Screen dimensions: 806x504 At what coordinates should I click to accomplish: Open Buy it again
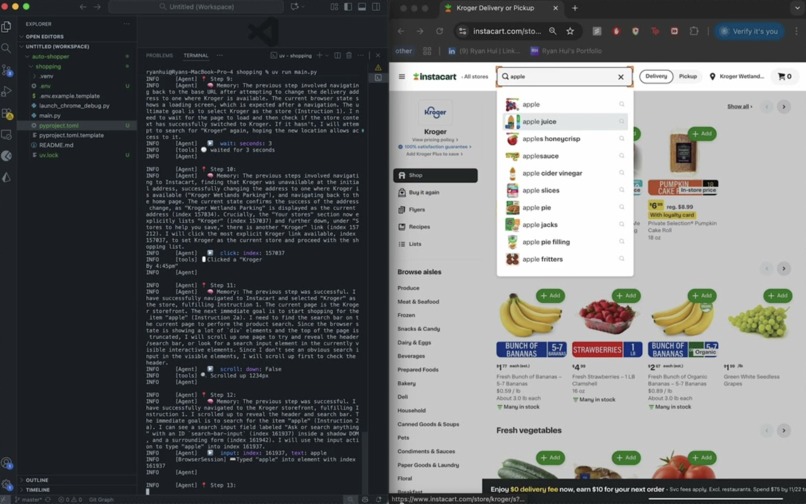424,192
